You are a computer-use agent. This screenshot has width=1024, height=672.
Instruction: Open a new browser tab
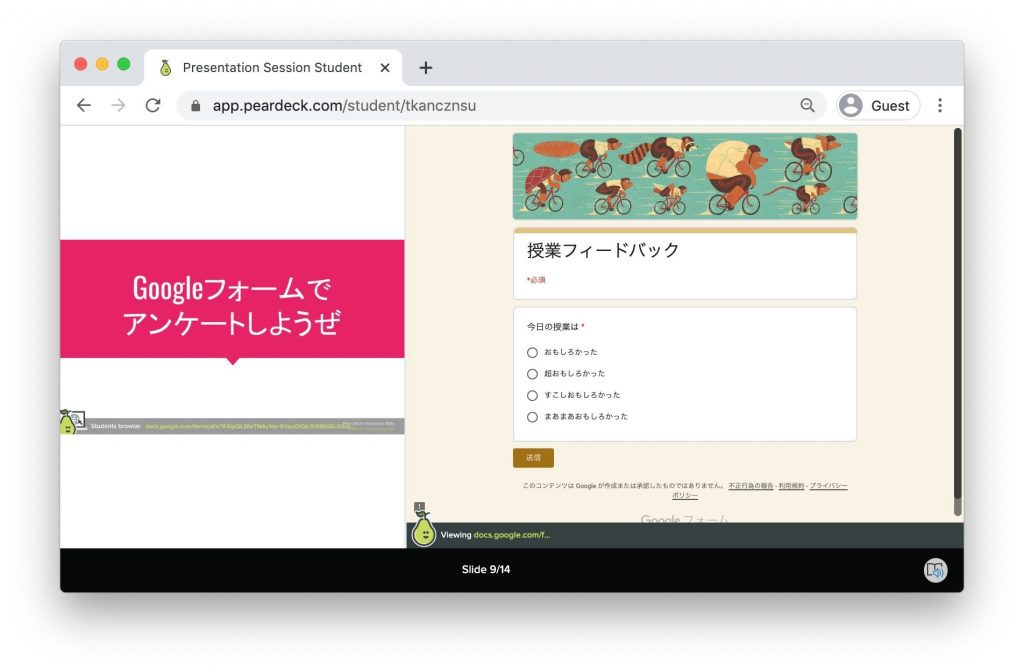tap(425, 68)
